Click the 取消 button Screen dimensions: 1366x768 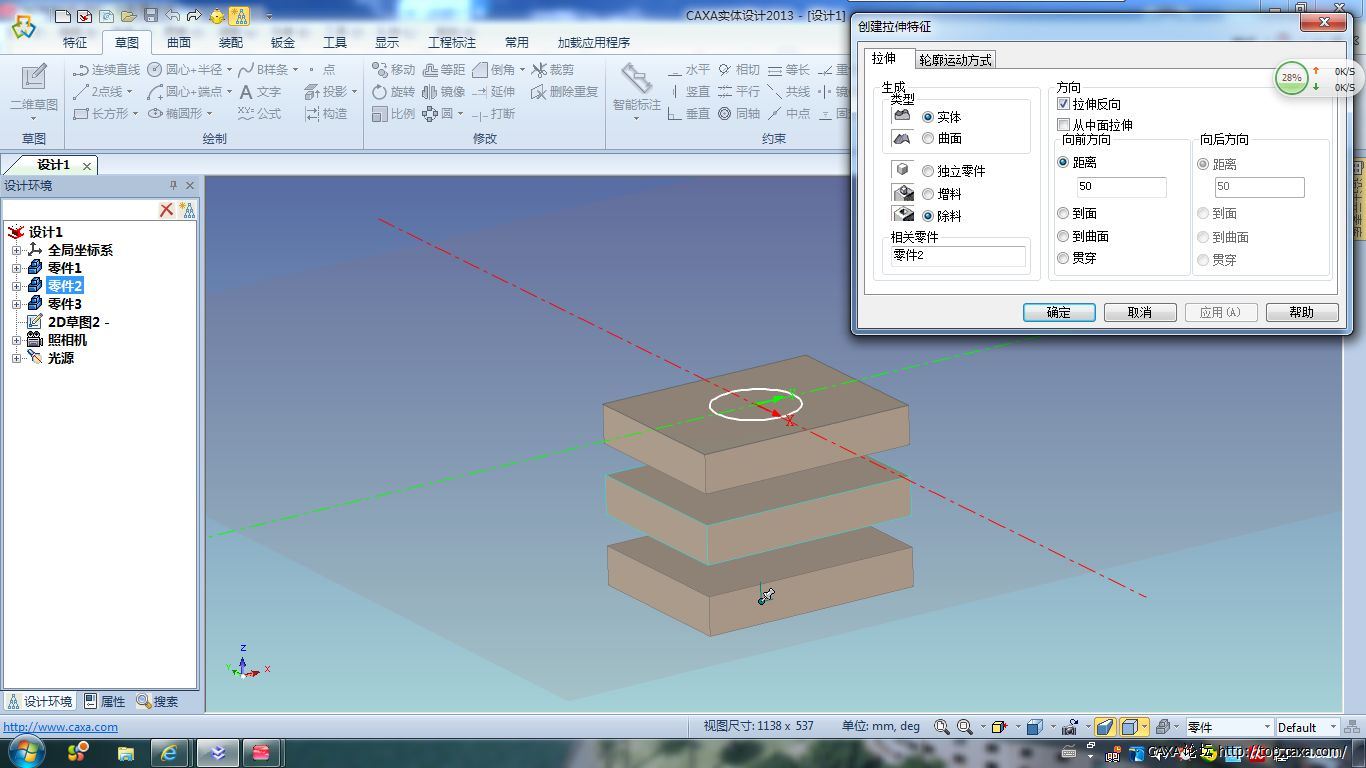[x=1140, y=312]
